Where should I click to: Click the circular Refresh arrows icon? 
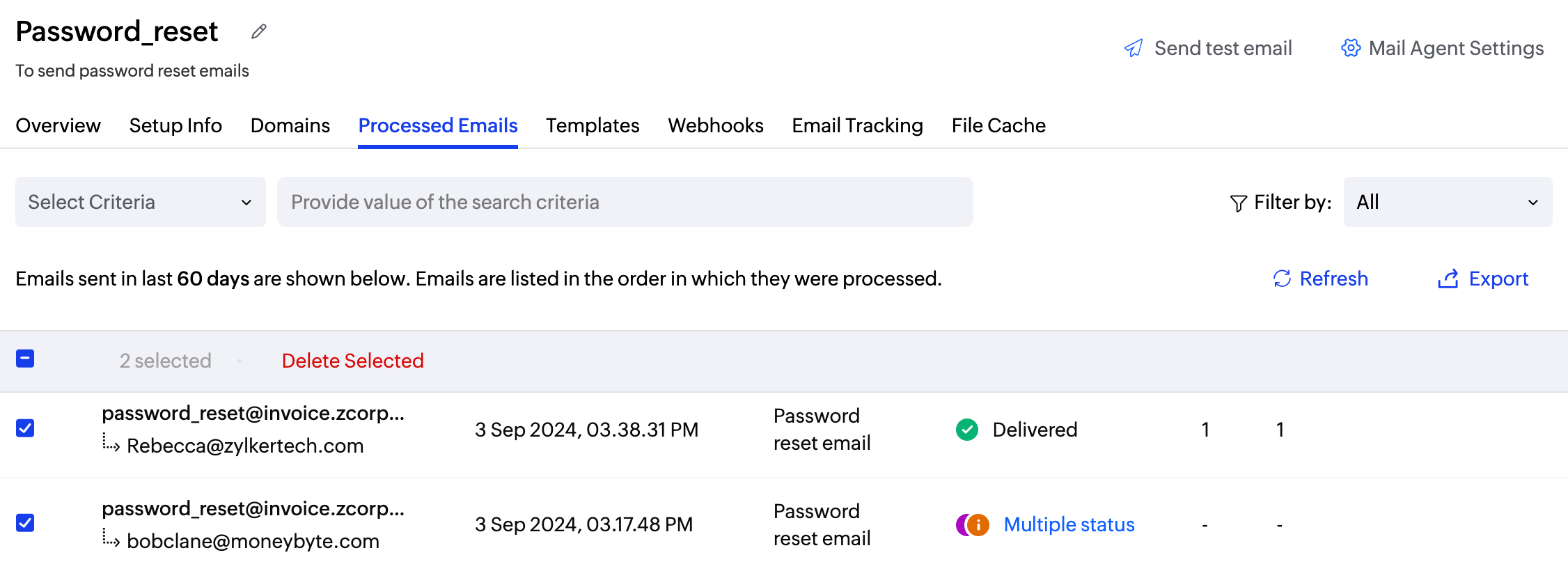click(1282, 279)
